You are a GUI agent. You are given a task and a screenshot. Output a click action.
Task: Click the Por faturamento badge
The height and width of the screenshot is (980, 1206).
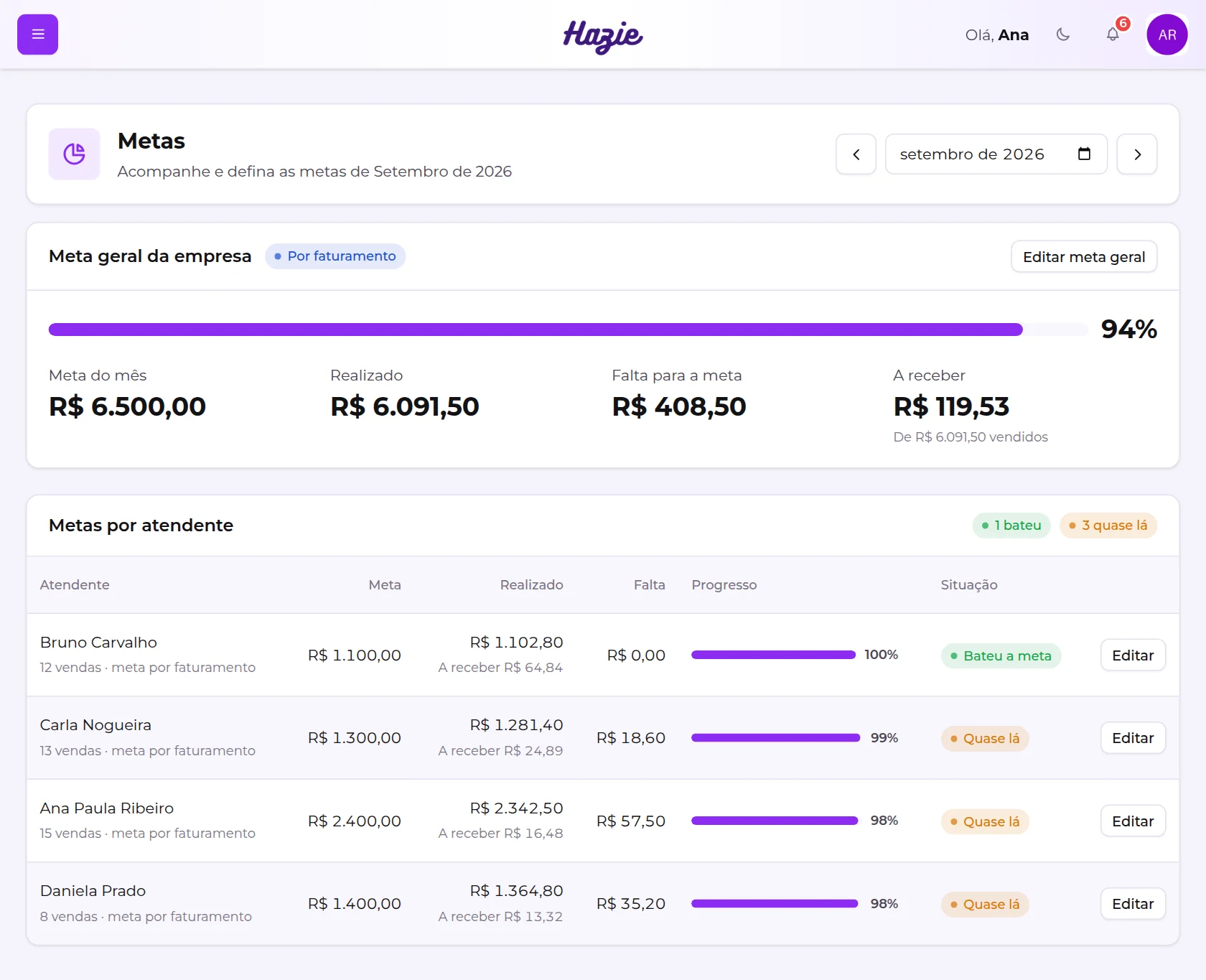click(335, 256)
